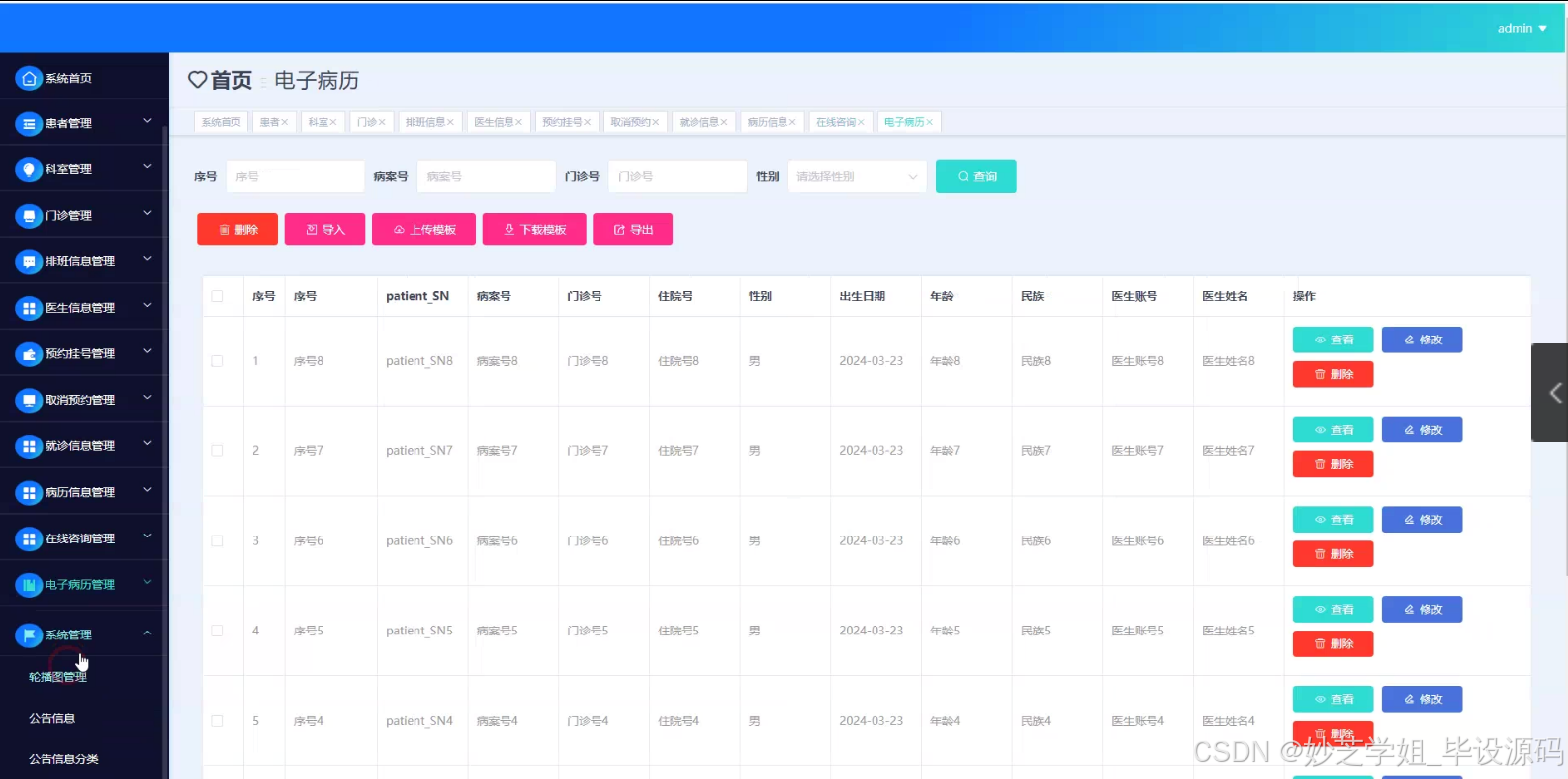Close the 取消预约 tab with its x
The image size is (1568, 779).
pyautogui.click(x=655, y=122)
